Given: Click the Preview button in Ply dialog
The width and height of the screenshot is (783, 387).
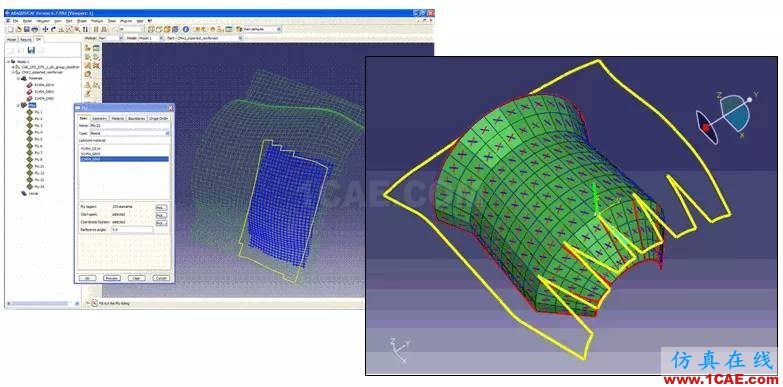Looking at the screenshot, I should pyautogui.click(x=111, y=278).
